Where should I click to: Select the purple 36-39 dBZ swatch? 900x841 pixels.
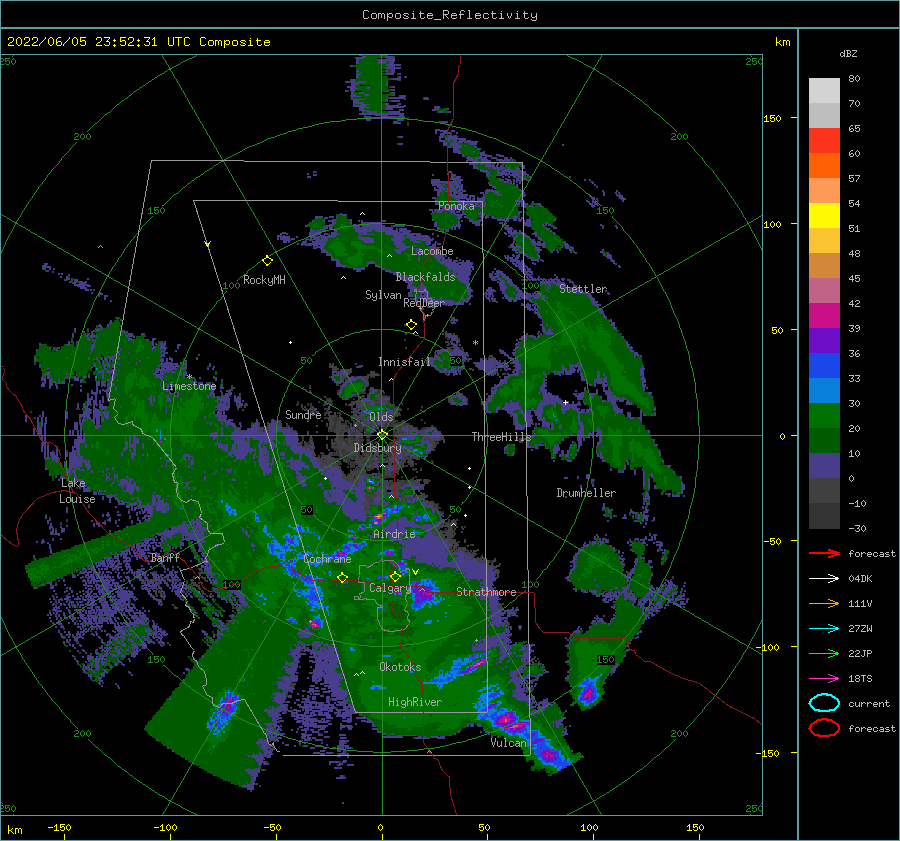824,341
